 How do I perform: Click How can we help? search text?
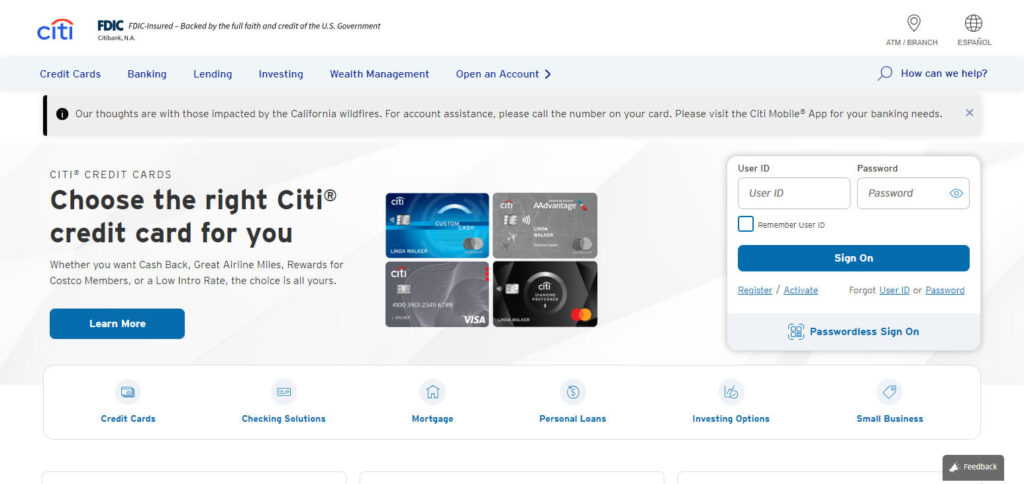[944, 74]
